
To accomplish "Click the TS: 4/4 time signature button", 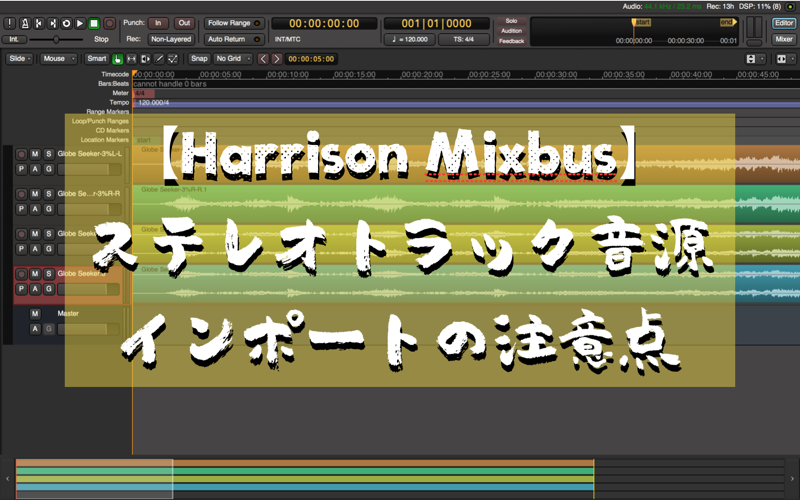I will (463, 39).
